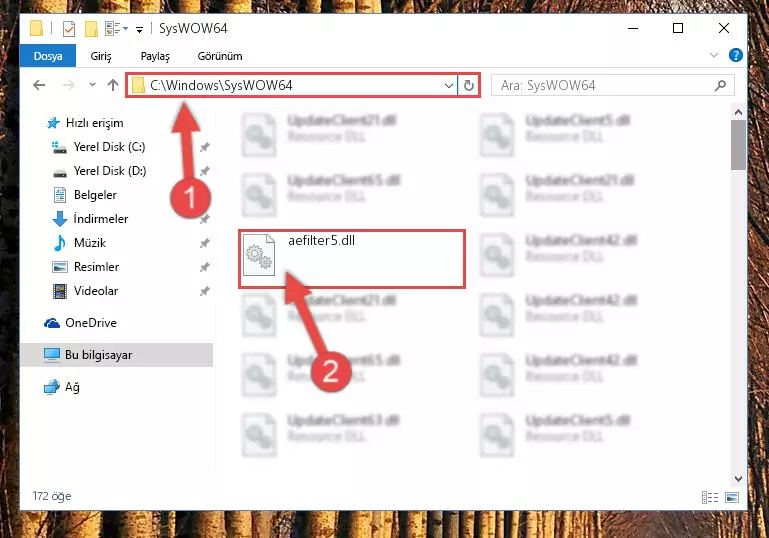Viewport: 769px width, 538px height.
Task: Select Bu bilgisayar in navigation pane
Action: point(98,355)
